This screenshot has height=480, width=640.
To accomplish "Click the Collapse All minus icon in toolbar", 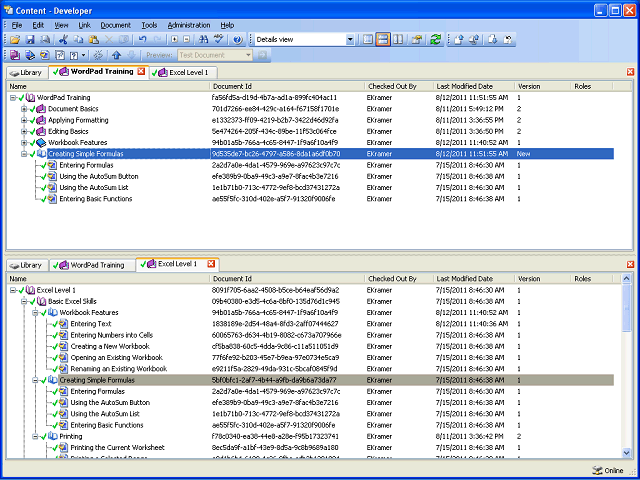I will [x=186, y=40].
